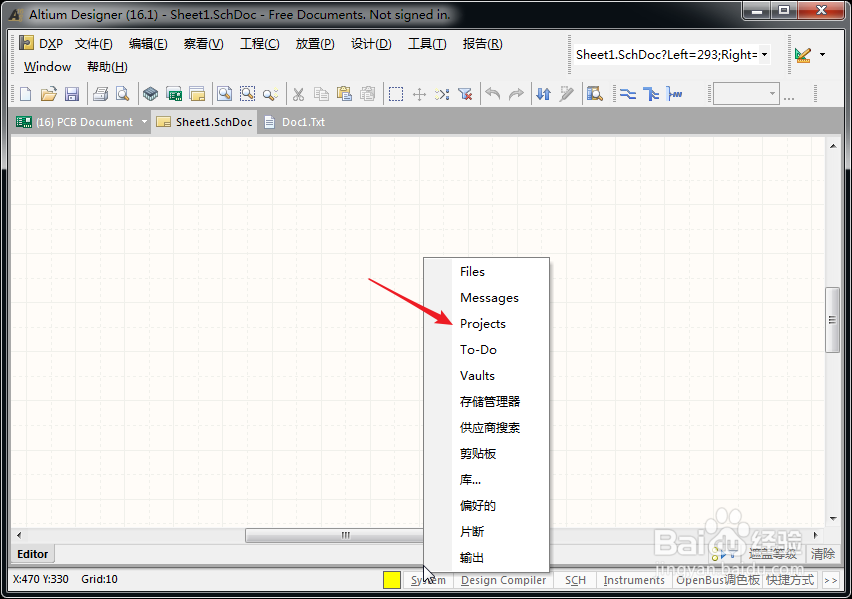Open the Window menu
This screenshot has width=852, height=599.
[47, 67]
